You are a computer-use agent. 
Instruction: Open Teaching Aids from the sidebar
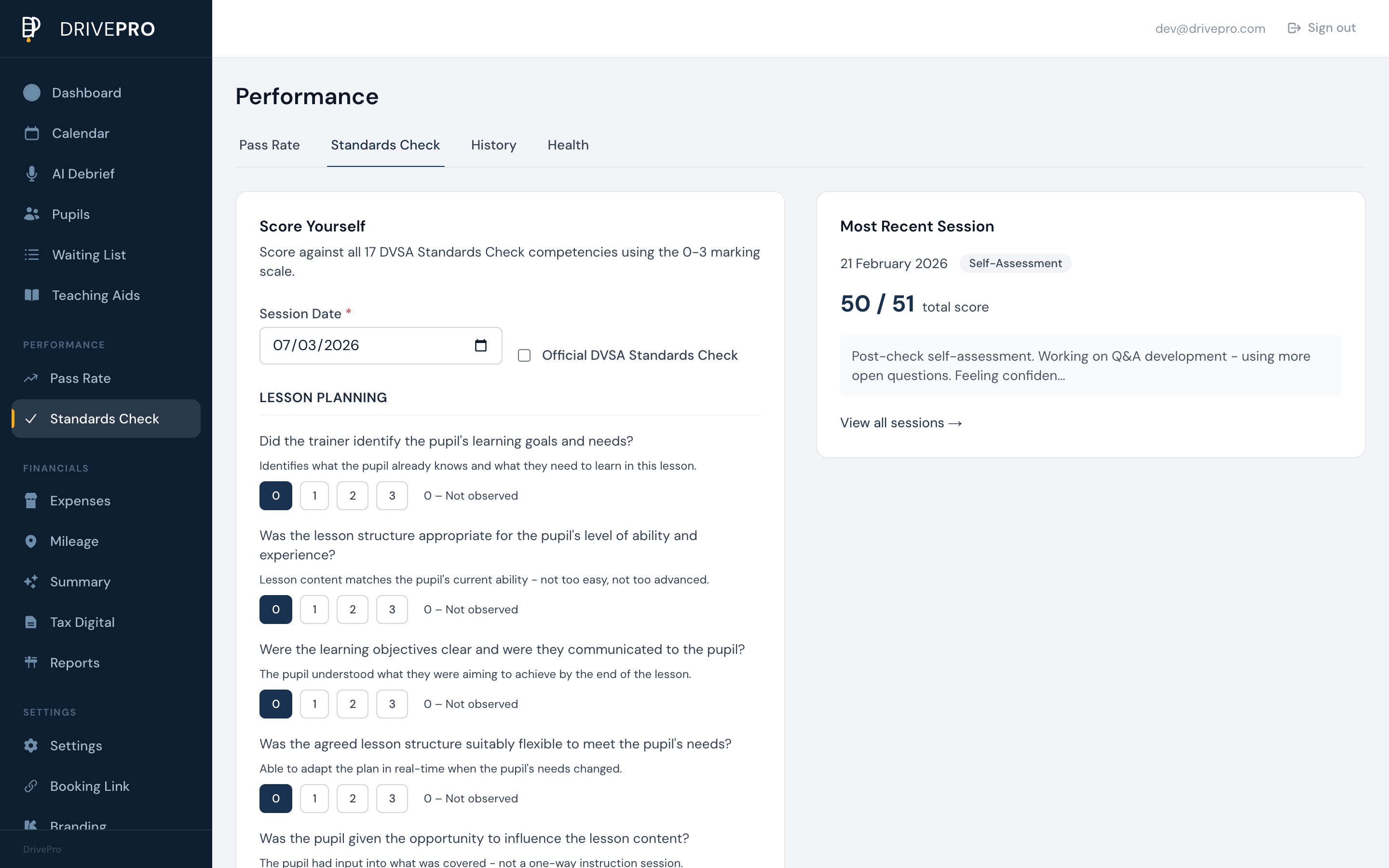[x=32, y=295]
